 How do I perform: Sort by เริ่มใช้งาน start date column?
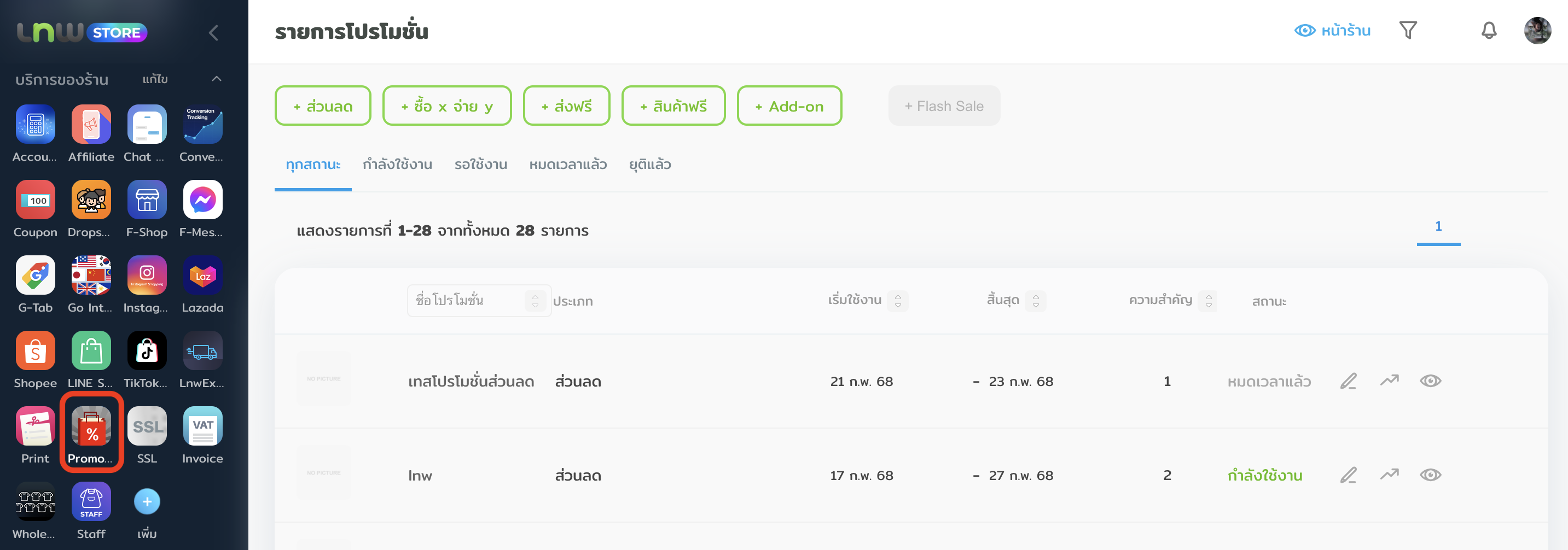[x=897, y=301]
